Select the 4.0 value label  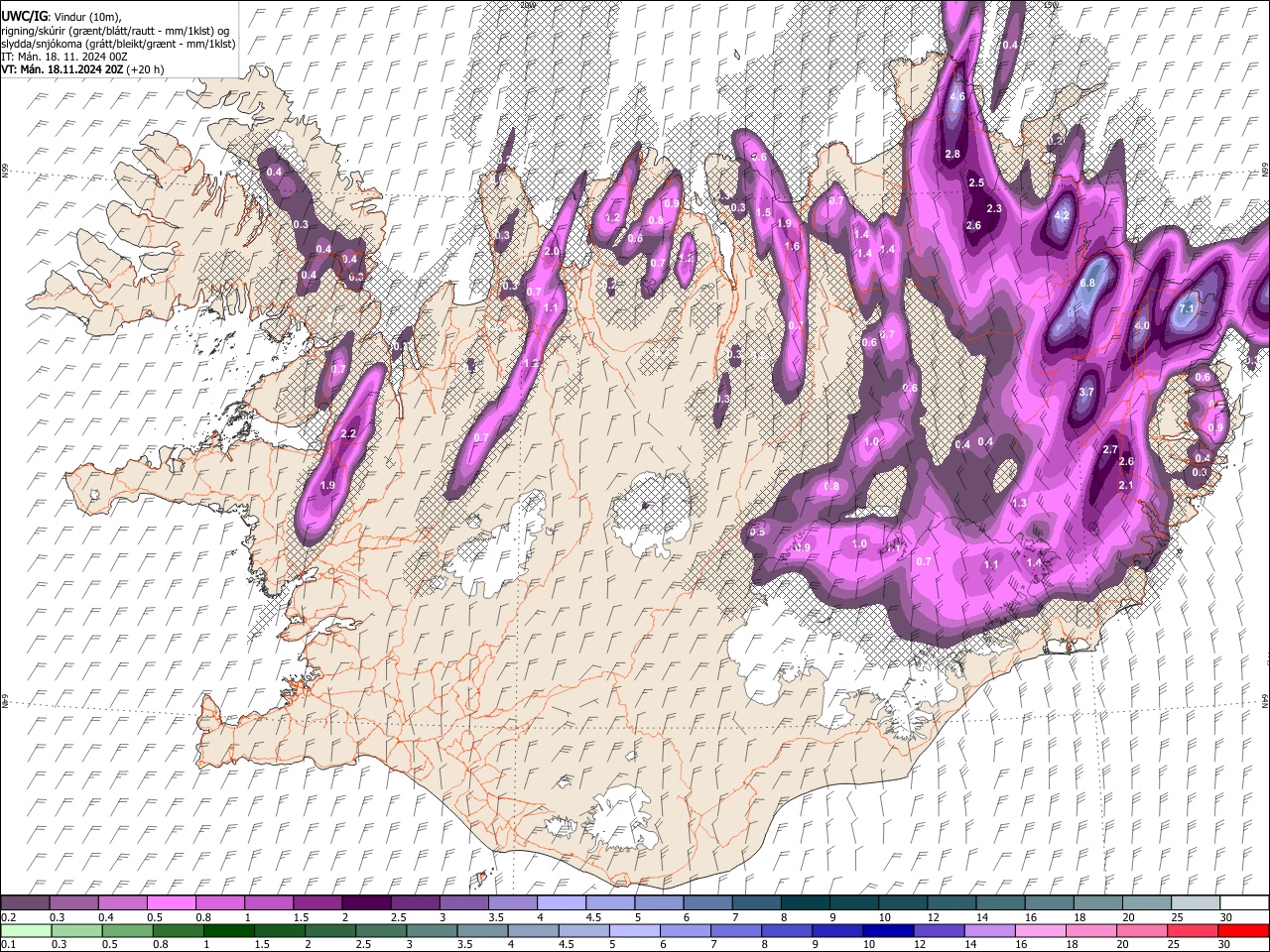point(1141,325)
